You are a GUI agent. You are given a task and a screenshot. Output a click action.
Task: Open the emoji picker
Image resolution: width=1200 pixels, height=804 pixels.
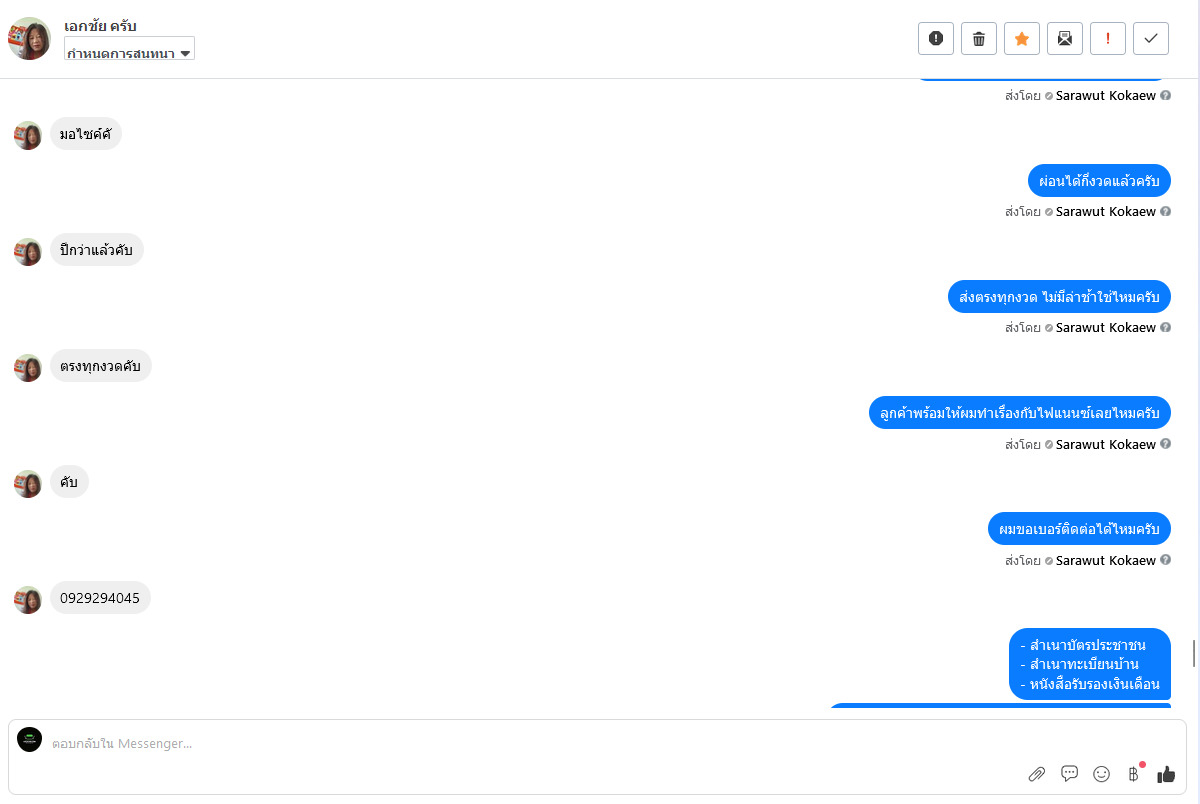[1101, 774]
